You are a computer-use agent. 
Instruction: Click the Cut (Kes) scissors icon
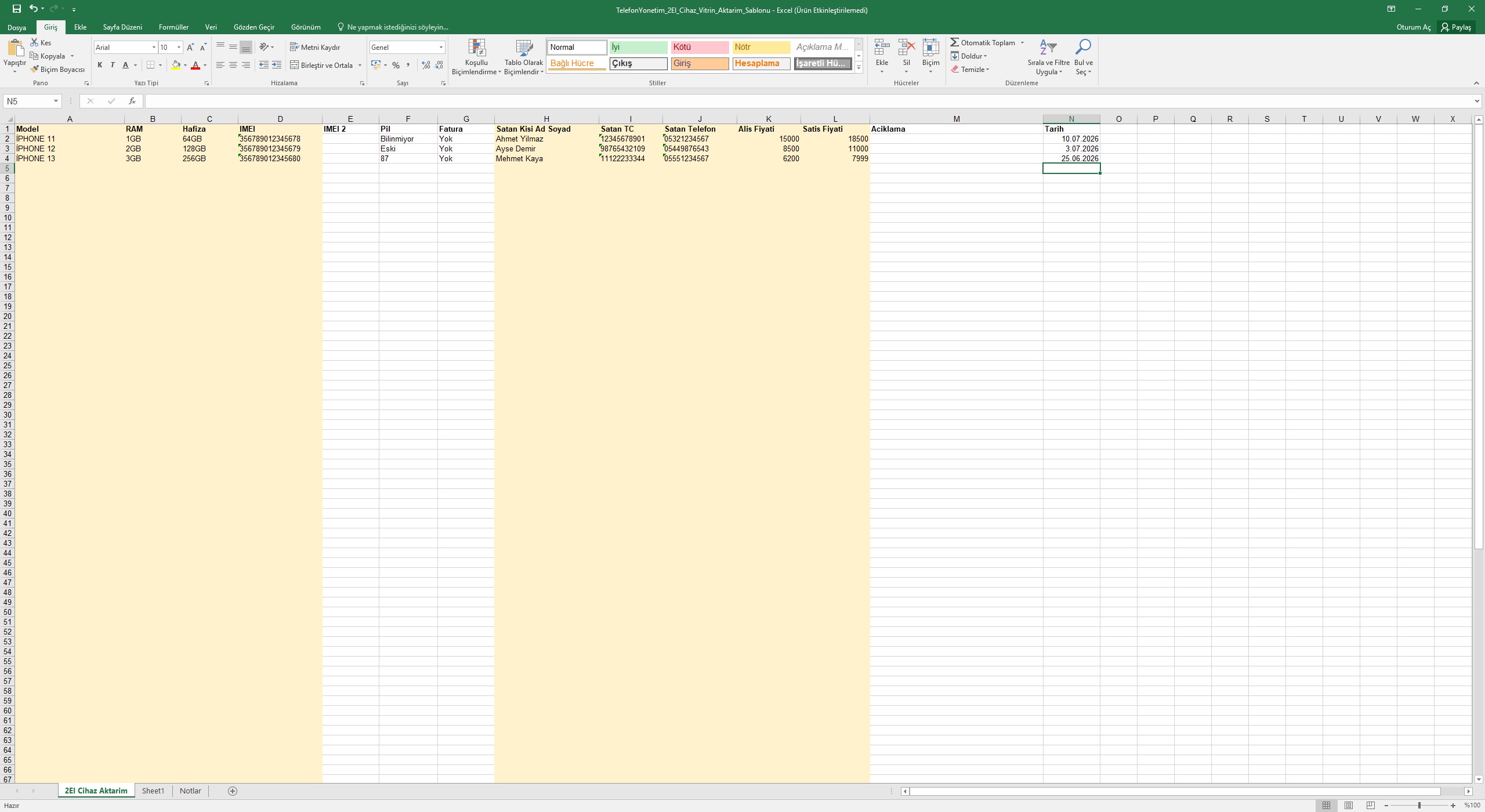pyautogui.click(x=34, y=42)
